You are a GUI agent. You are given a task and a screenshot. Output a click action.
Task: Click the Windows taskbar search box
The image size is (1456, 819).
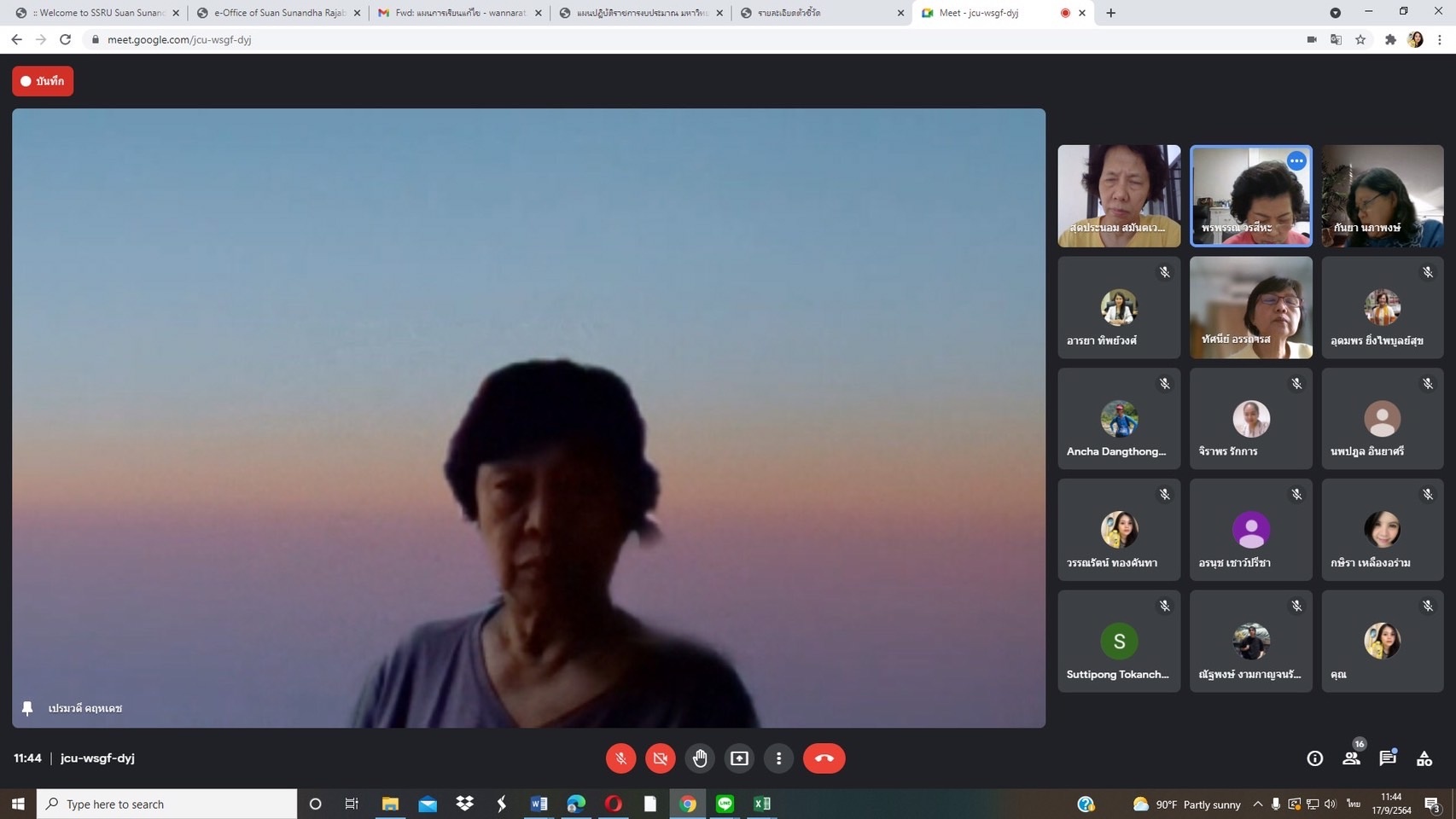tap(167, 804)
